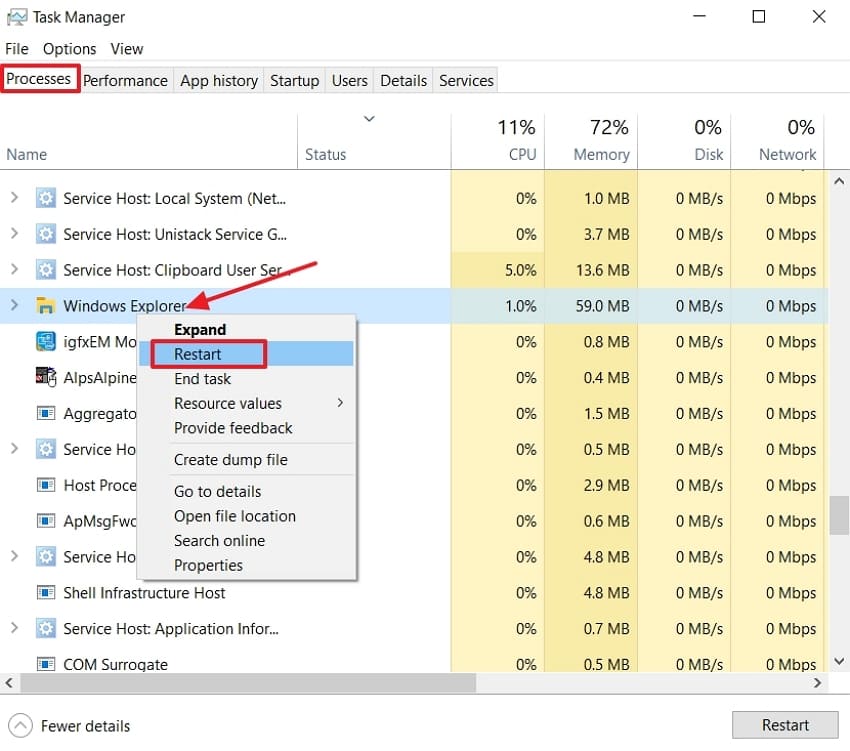Expand Service Host: Unistack Service group
The width and height of the screenshot is (850, 751).
pos(14,234)
